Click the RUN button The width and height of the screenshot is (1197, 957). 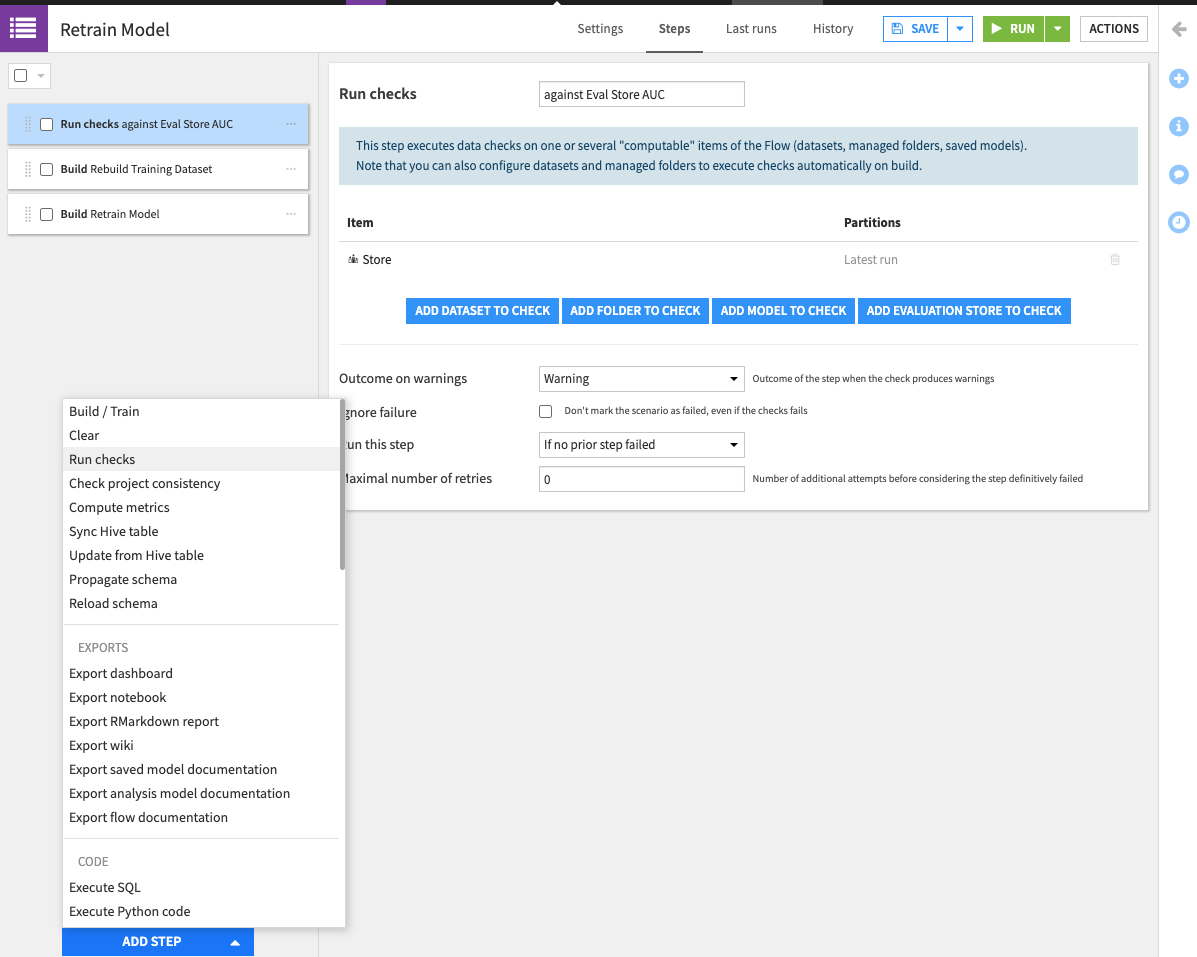pyautogui.click(x=1013, y=29)
